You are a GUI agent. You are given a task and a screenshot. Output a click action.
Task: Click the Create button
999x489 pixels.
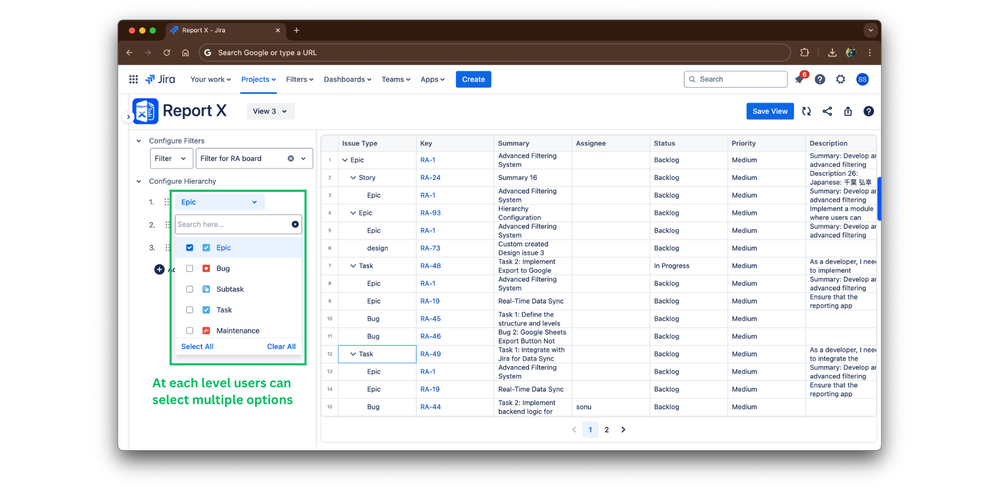[473, 80]
